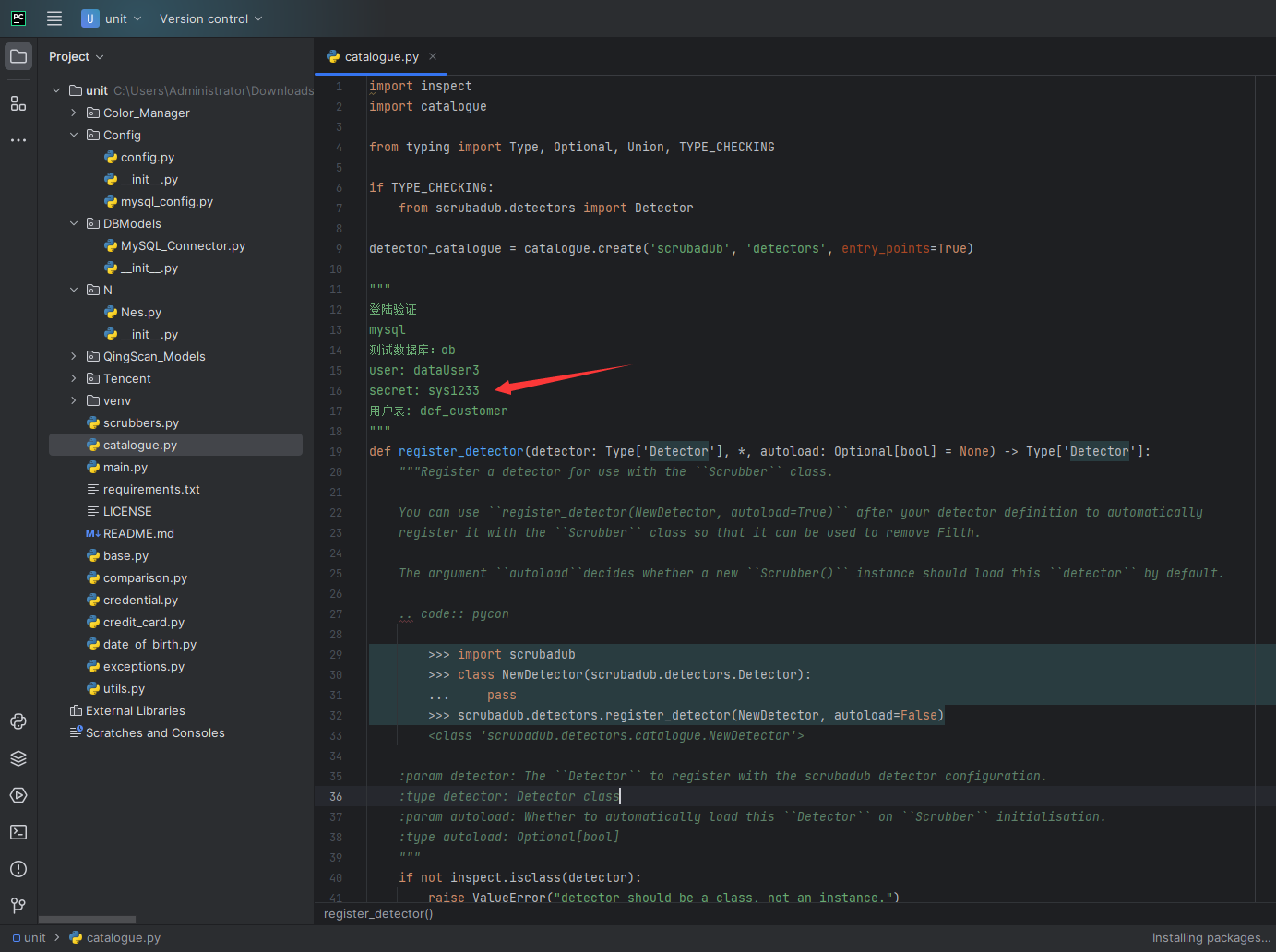Expand the venv folder
This screenshot has height=952, width=1276.
pos(74,400)
